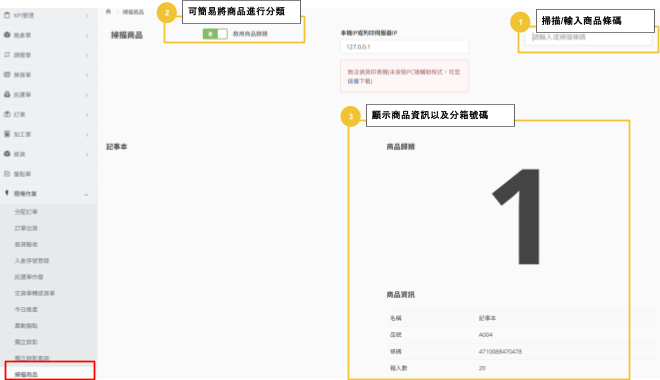The width and height of the screenshot is (660, 380).
Task: Click the 託運單 sidebar icon
Action: [7, 94]
